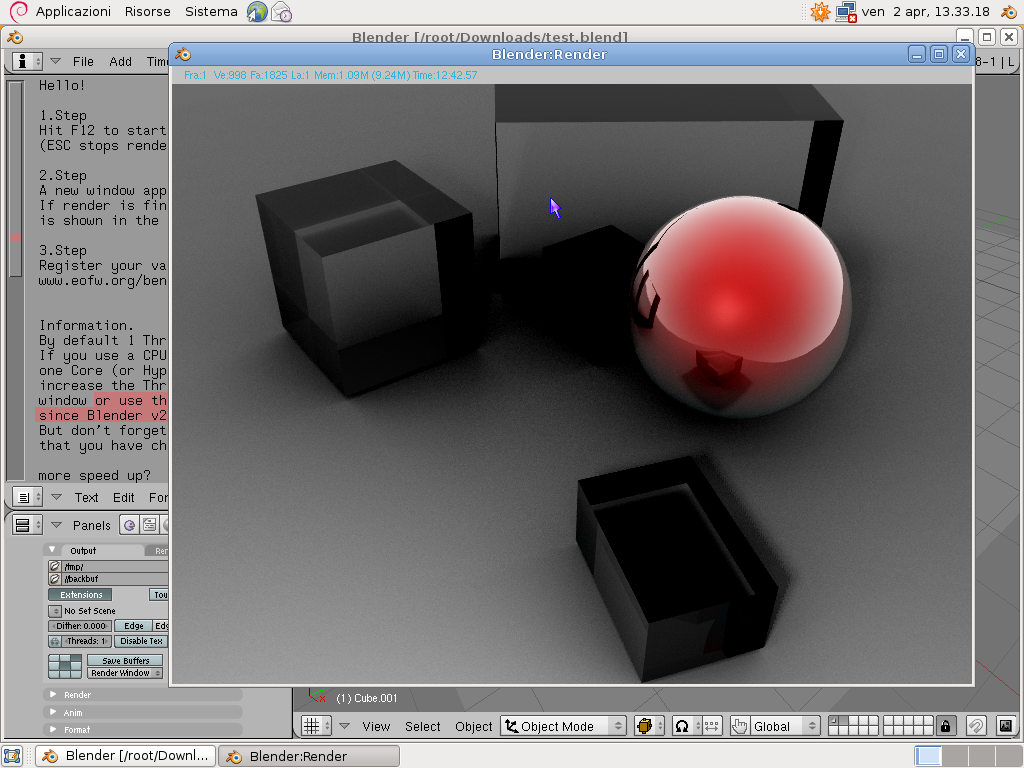The height and width of the screenshot is (768, 1024).
Task: Open the Add menu in Blender
Action: click(x=120, y=61)
